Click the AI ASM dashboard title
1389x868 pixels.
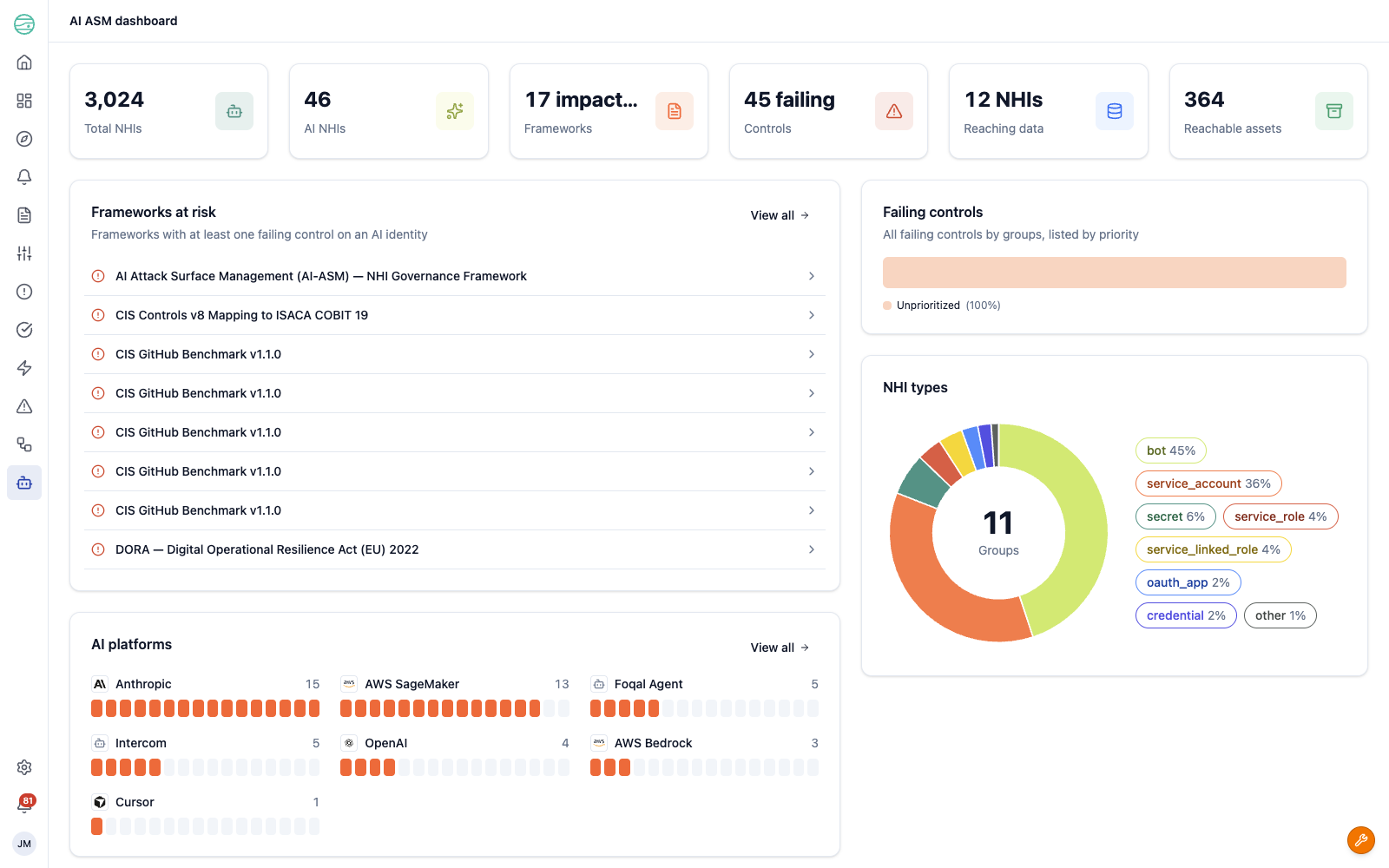point(123,21)
